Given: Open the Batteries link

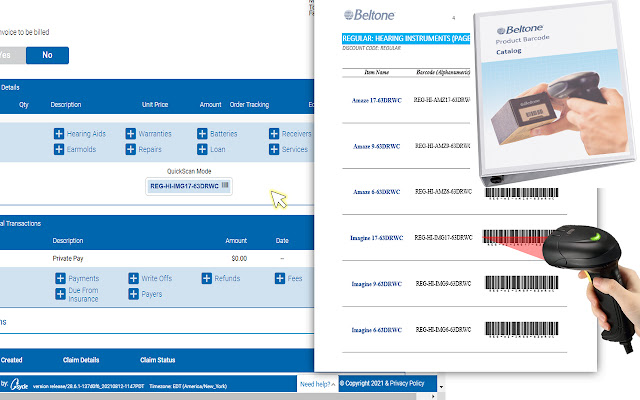Looking at the screenshot, I should [224, 133].
